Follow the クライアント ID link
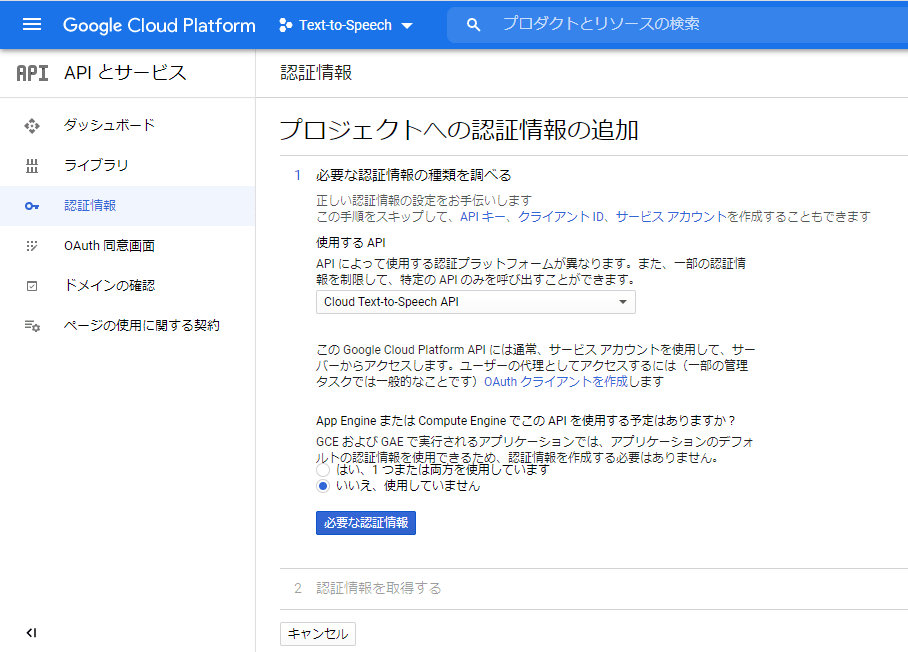908x652 pixels. click(561, 217)
